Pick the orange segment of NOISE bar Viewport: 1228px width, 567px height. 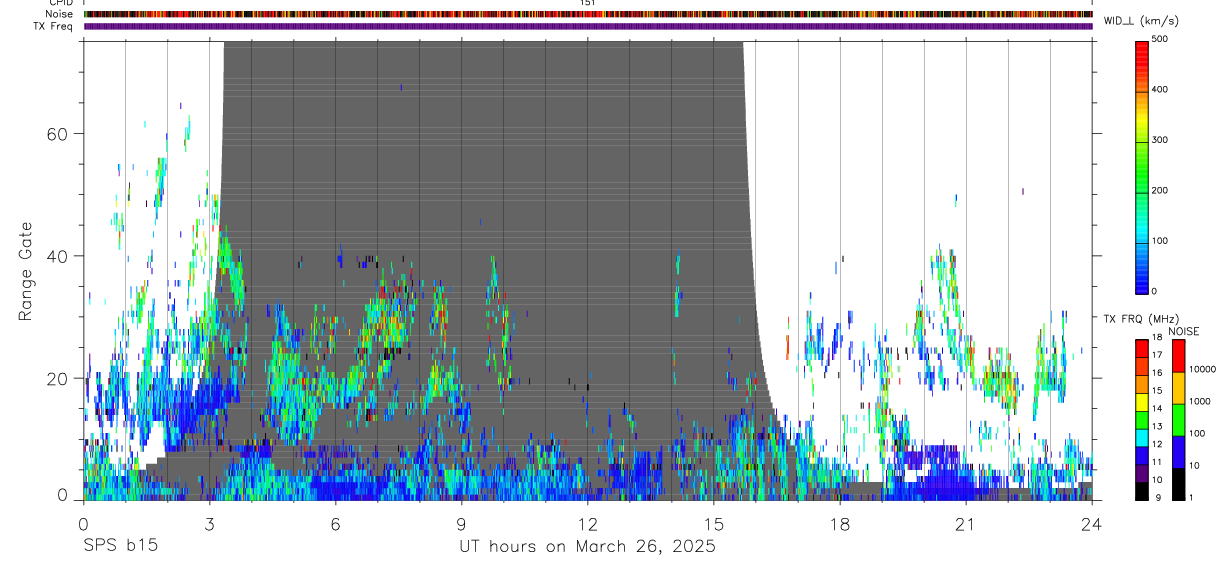[1178, 387]
